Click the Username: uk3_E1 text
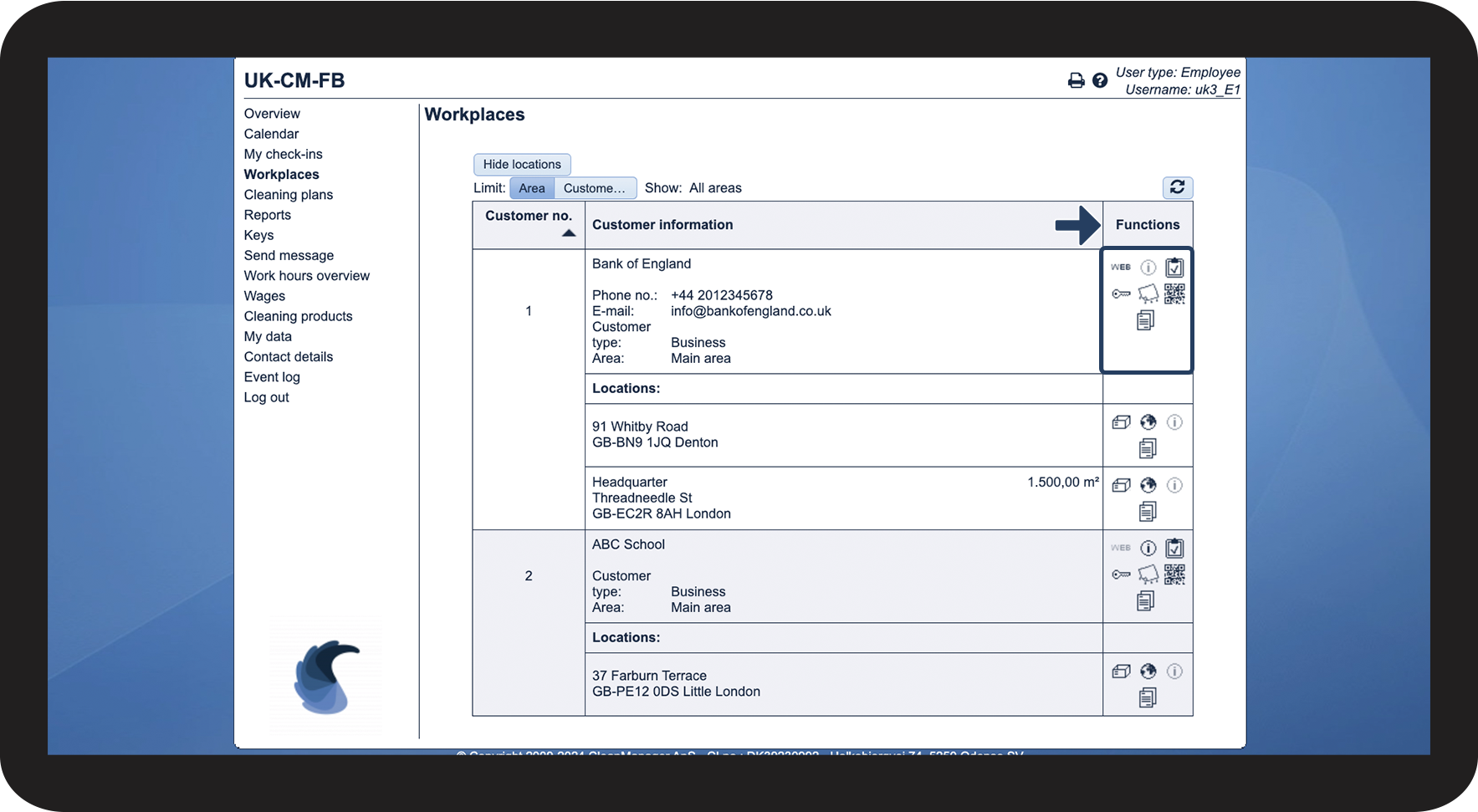Viewport: 1478px width, 812px height. (x=1183, y=89)
